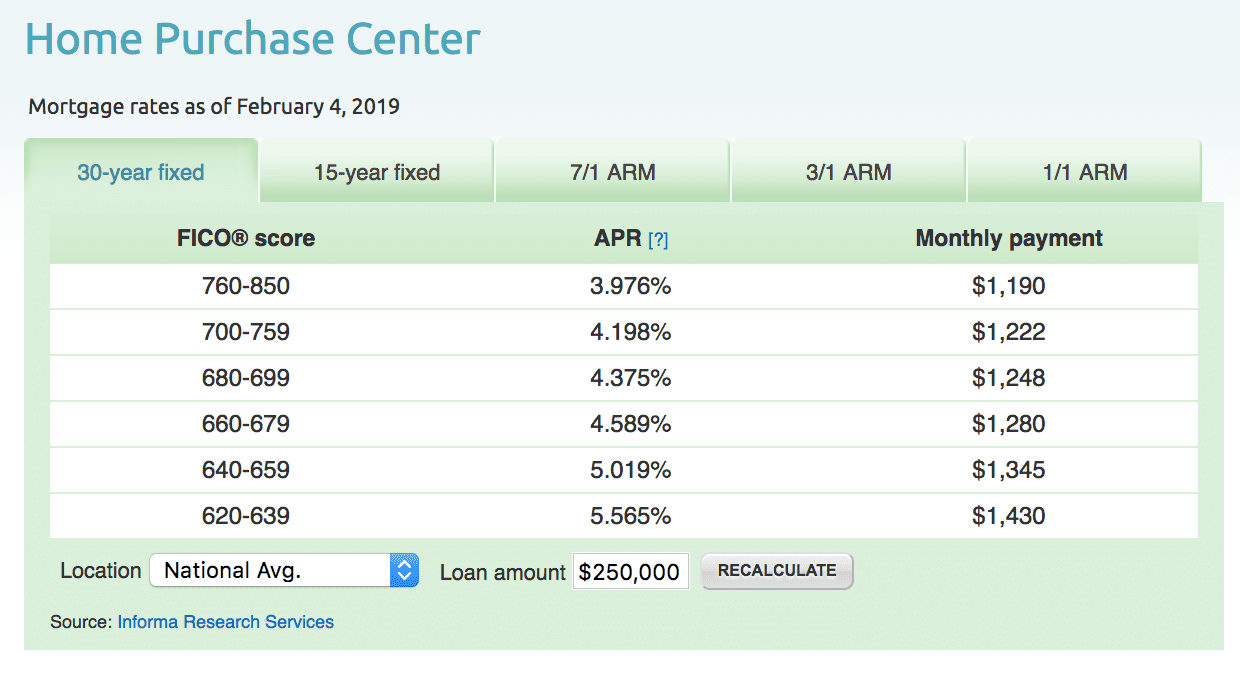The width and height of the screenshot is (1240, 676).
Task: Select the 700-759 FICO score cell
Action: (246, 332)
